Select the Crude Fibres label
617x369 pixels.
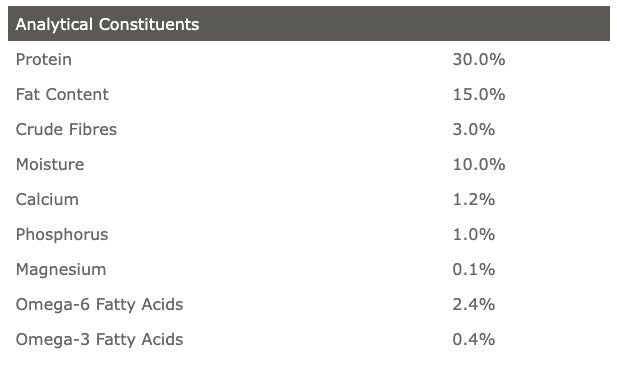[66, 129]
